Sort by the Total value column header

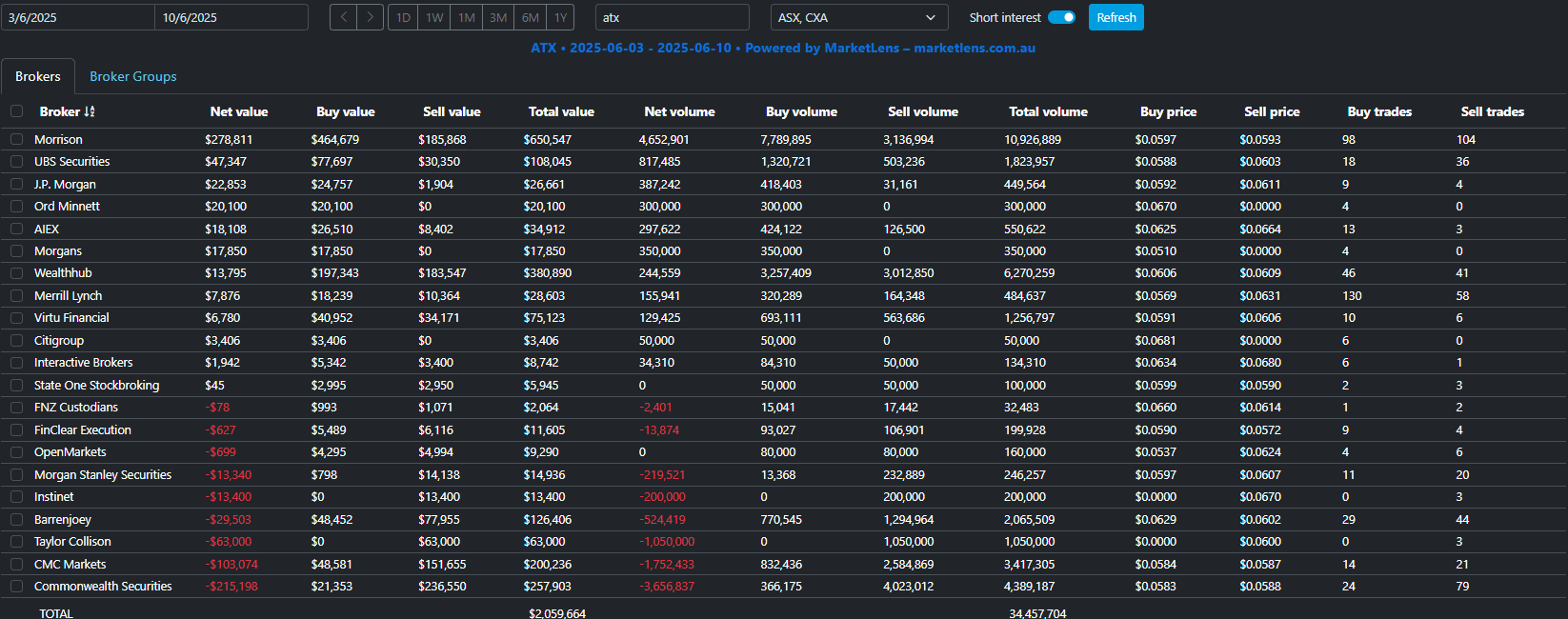tap(561, 111)
